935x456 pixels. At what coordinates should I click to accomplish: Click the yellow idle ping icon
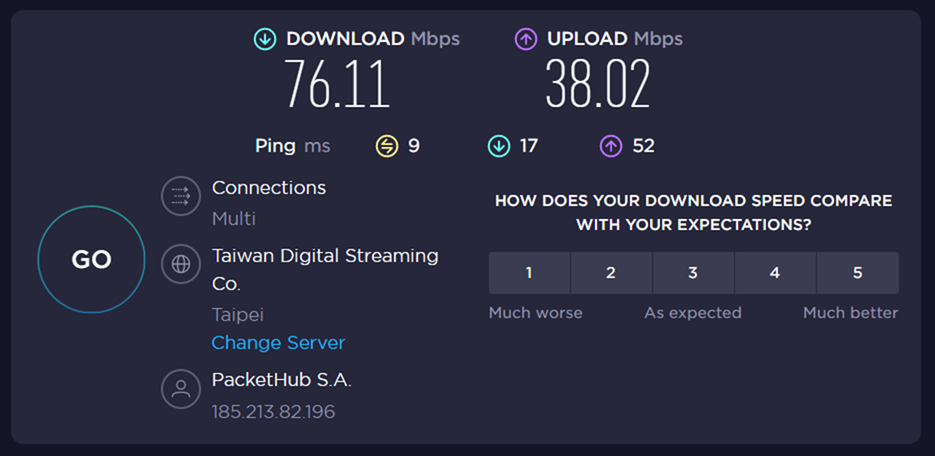pyautogui.click(x=387, y=146)
